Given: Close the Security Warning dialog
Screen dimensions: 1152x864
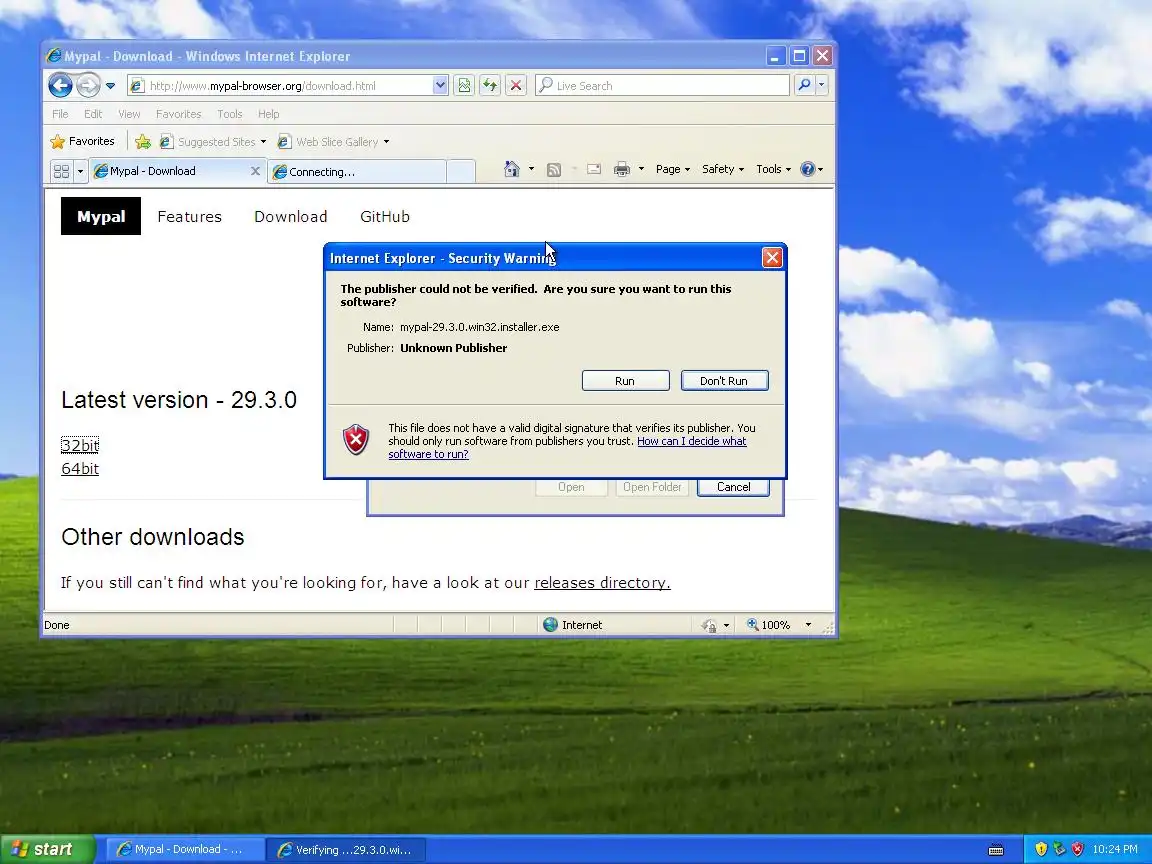Looking at the screenshot, I should 772,257.
